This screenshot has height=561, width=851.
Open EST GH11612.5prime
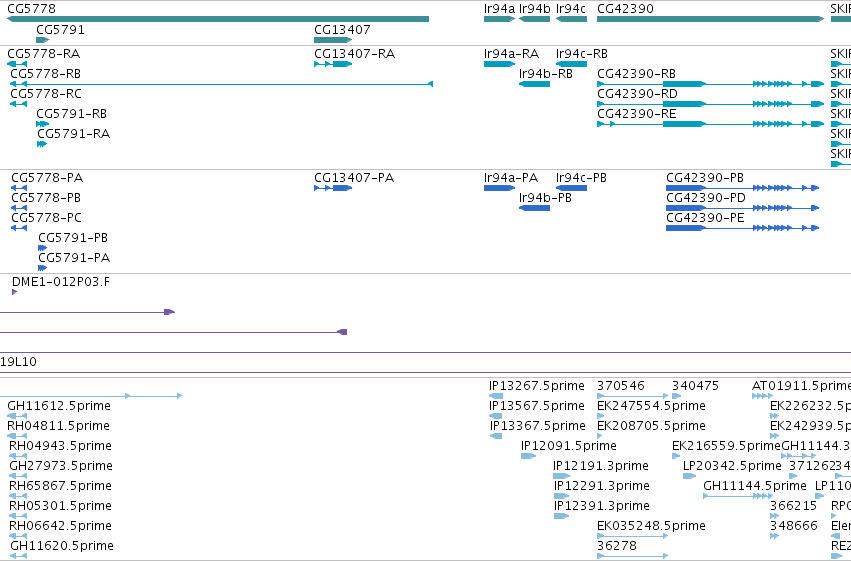(59, 406)
